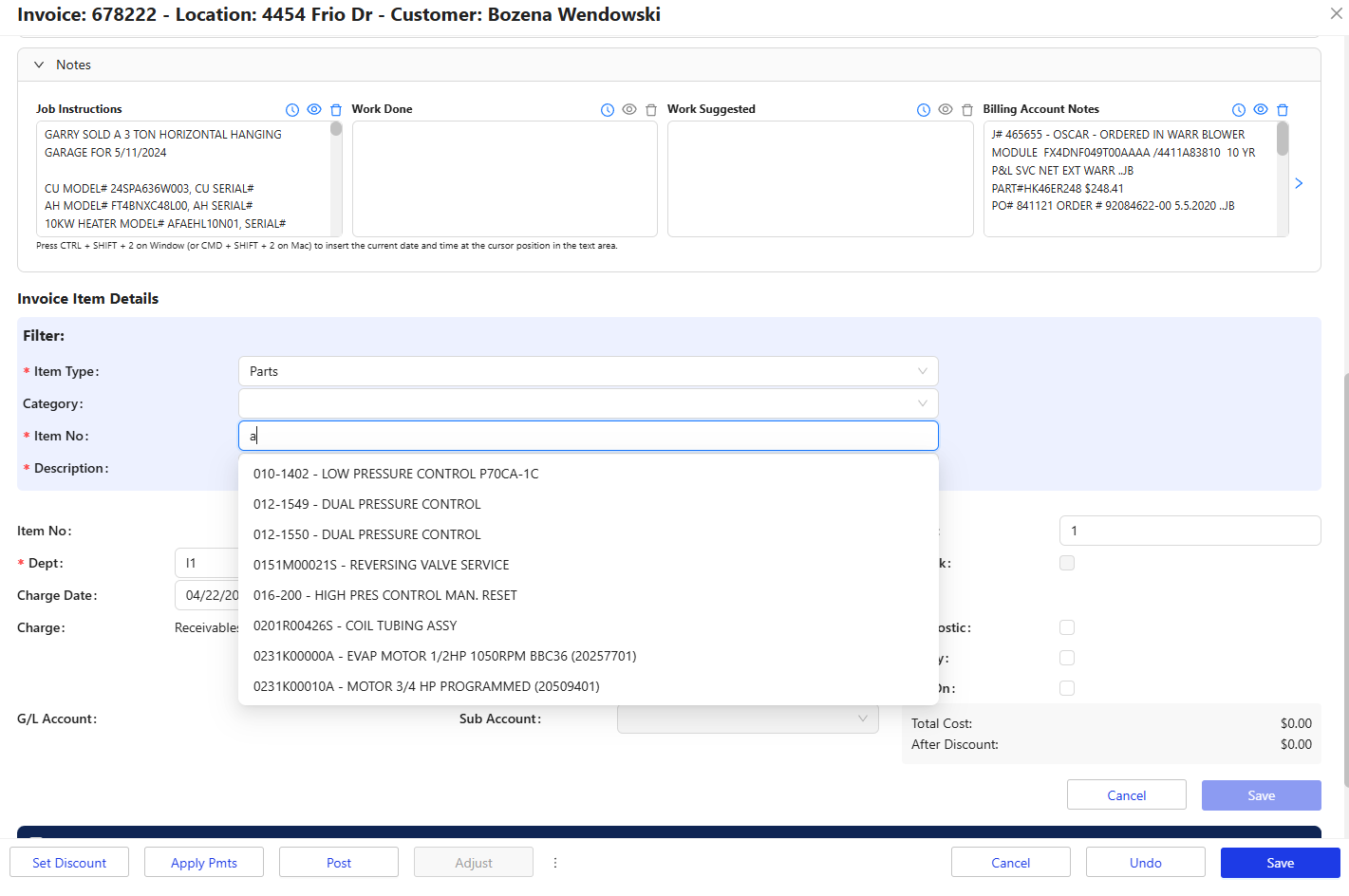Toggle the checkbox on the 'y:' row
The width and height of the screenshot is (1349, 896).
point(1067,658)
